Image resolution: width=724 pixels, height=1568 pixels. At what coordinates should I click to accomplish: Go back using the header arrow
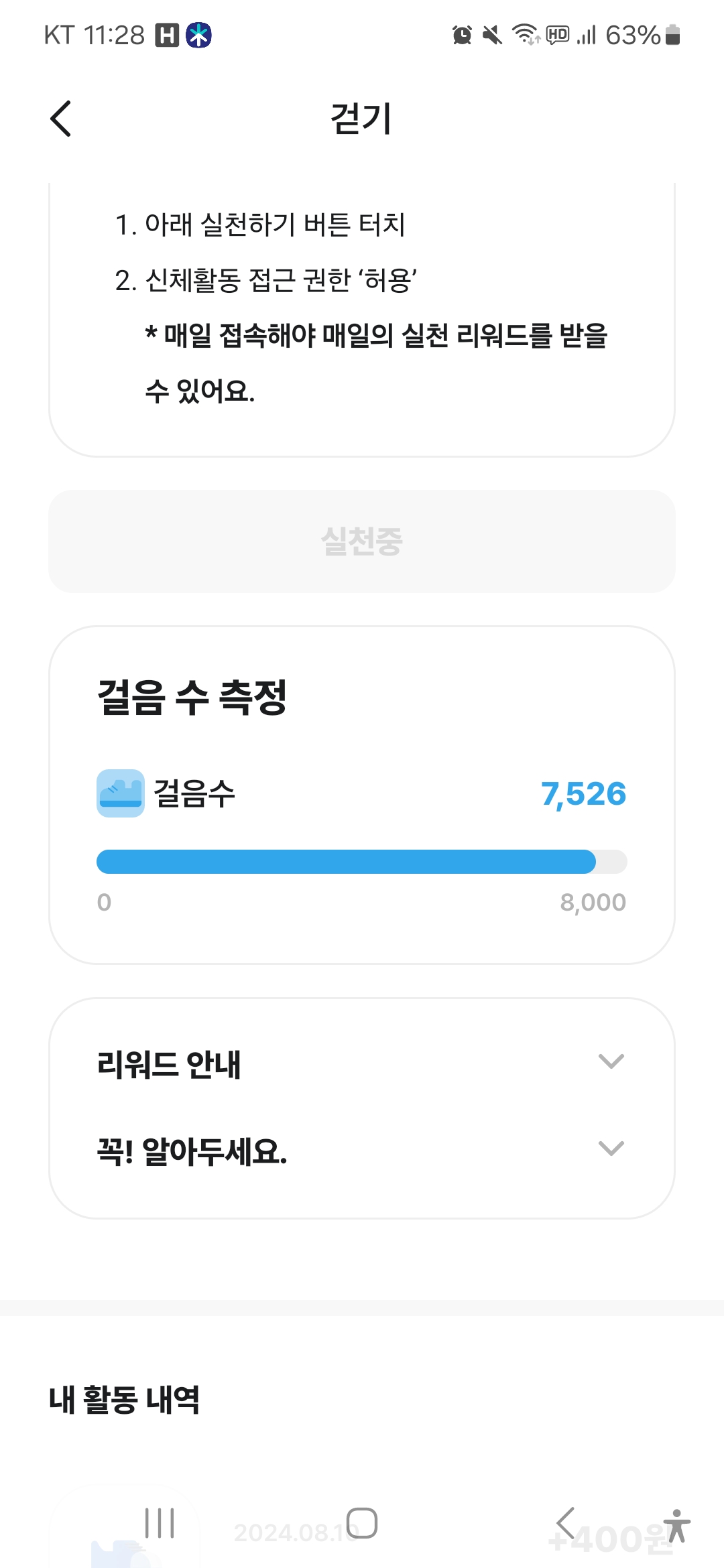[61, 119]
